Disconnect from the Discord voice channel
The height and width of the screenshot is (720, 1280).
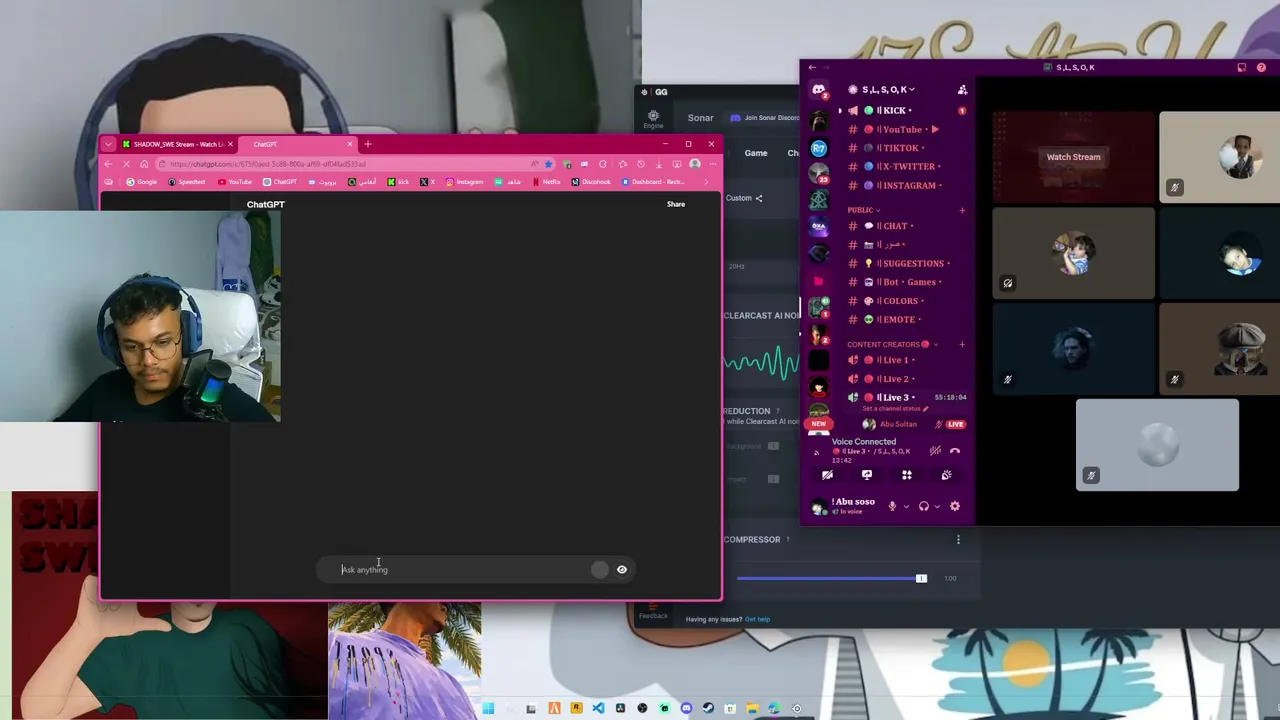pyautogui.click(x=954, y=451)
